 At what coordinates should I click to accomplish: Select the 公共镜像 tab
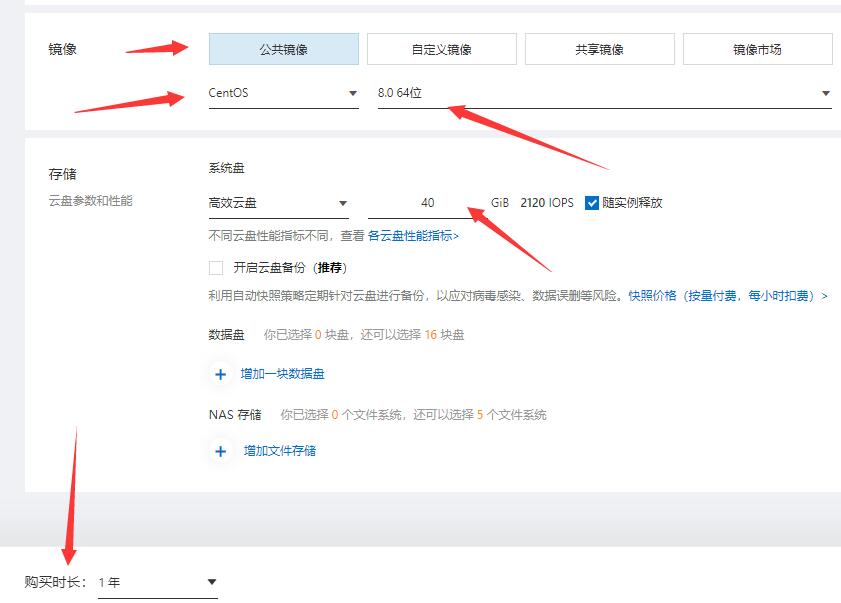[x=284, y=48]
